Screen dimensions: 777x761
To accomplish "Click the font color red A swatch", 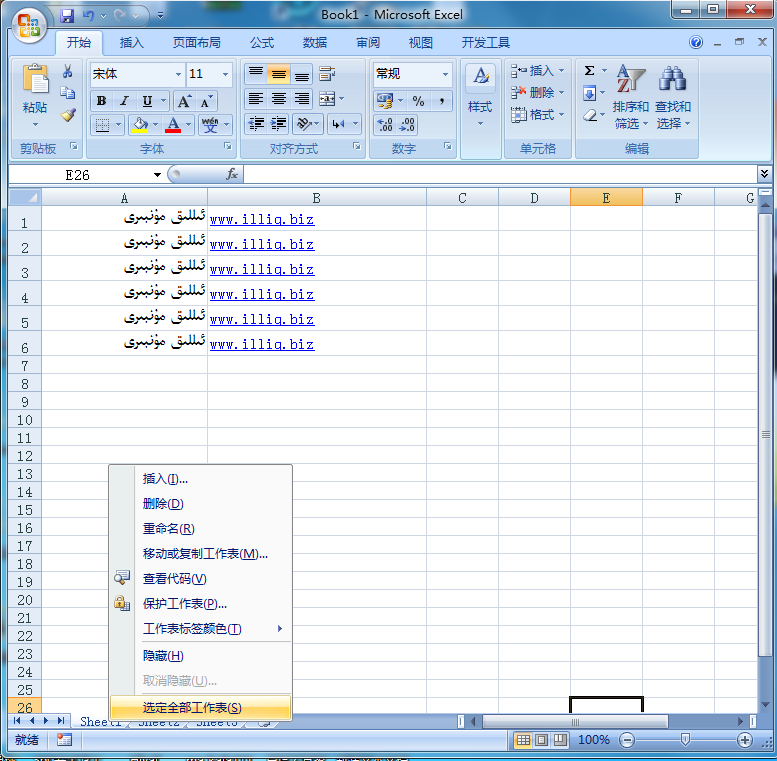I will (x=173, y=125).
